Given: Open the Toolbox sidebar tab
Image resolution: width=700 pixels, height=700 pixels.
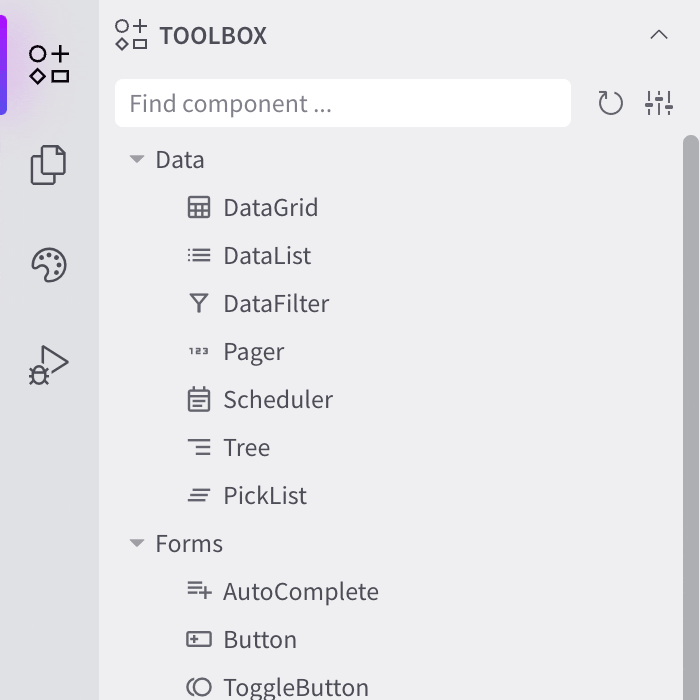Looking at the screenshot, I should coord(49,65).
